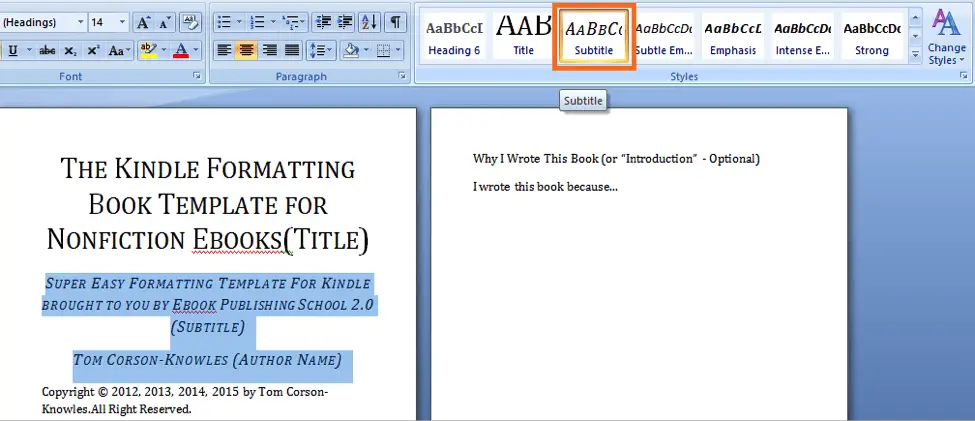Align text left
This screenshot has height=421, width=975.
tap(224, 50)
